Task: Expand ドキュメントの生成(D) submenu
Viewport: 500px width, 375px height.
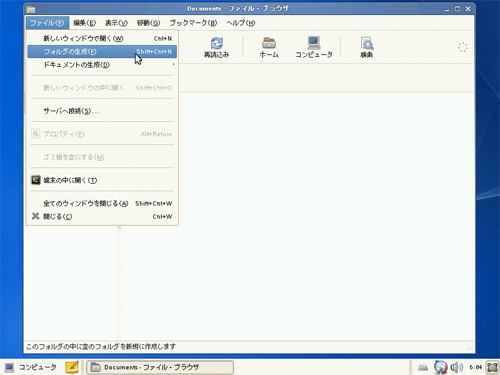Action: (102, 65)
